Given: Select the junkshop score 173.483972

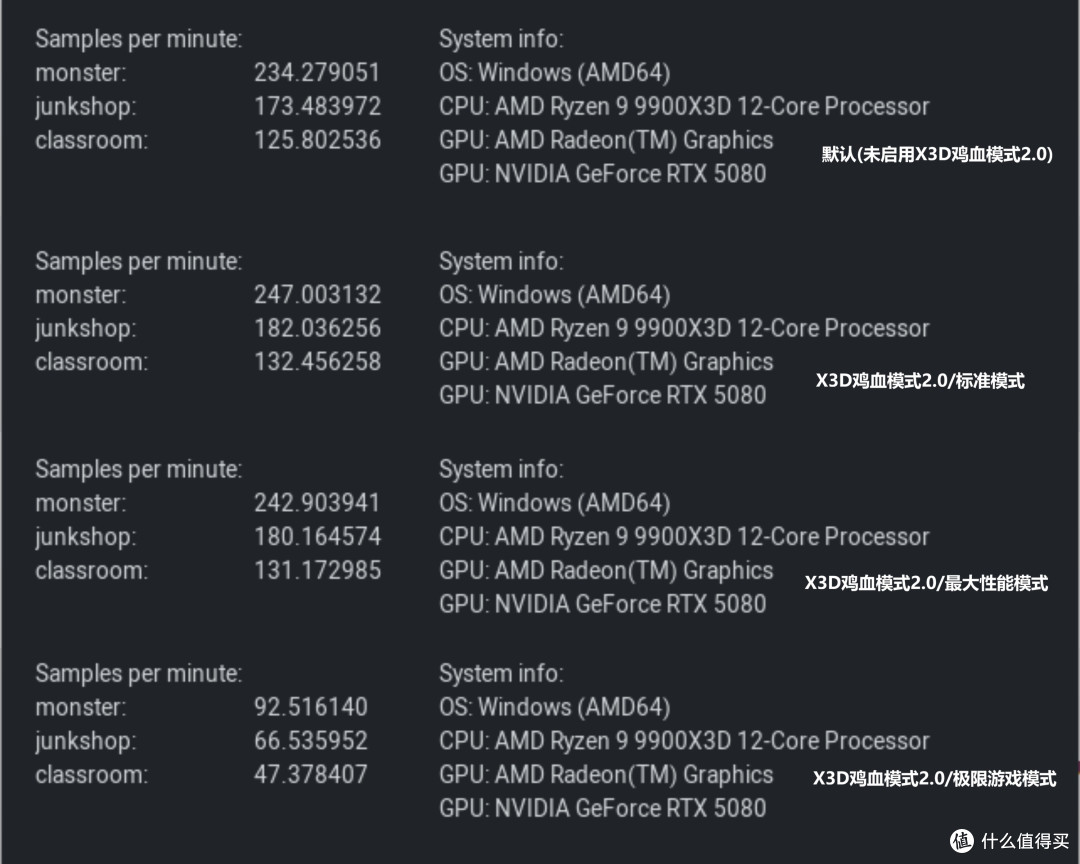Looking at the screenshot, I should pos(318,106).
